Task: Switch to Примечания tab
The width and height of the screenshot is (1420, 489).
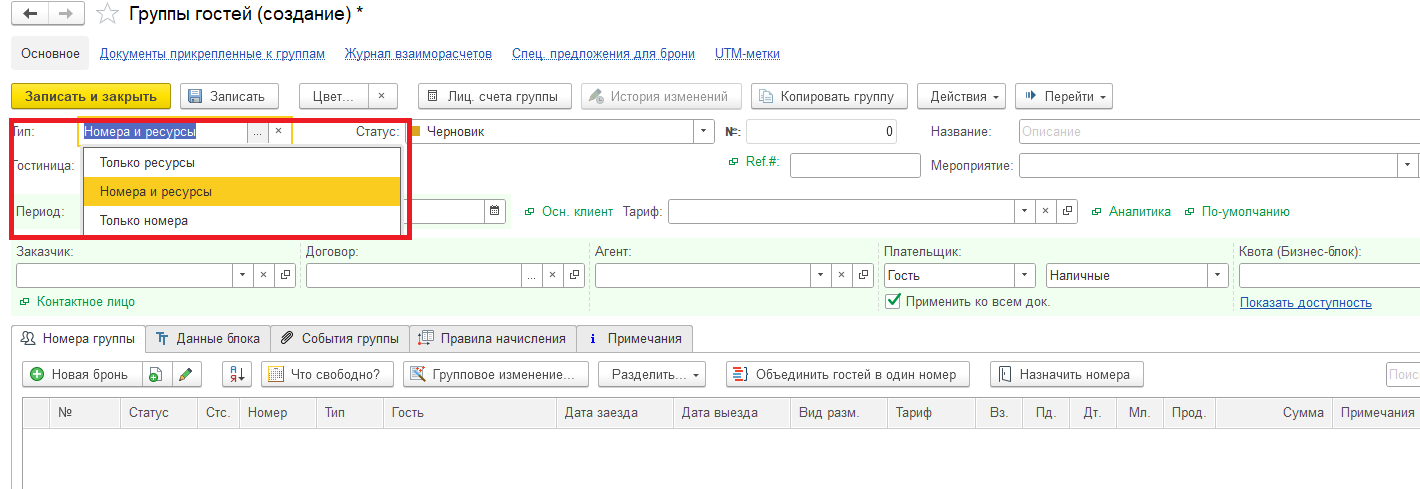Action: pyautogui.click(x=635, y=338)
